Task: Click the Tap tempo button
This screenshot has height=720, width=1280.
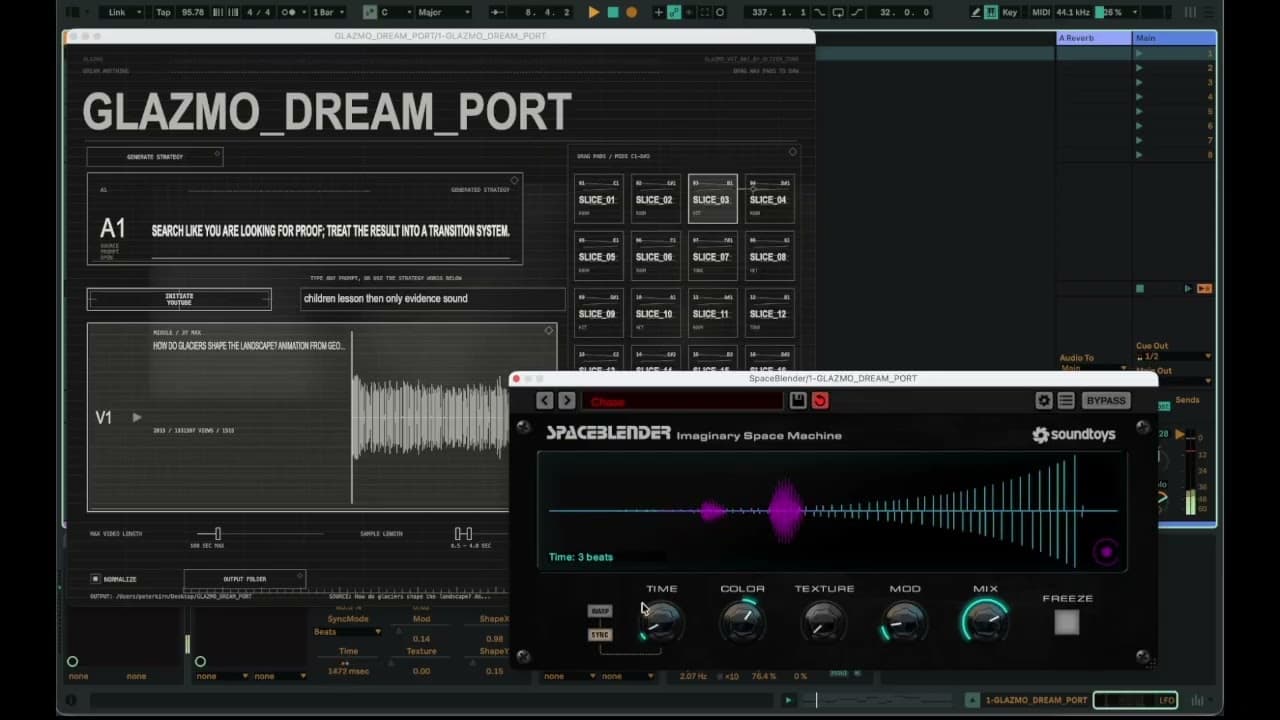Action: pos(163,12)
